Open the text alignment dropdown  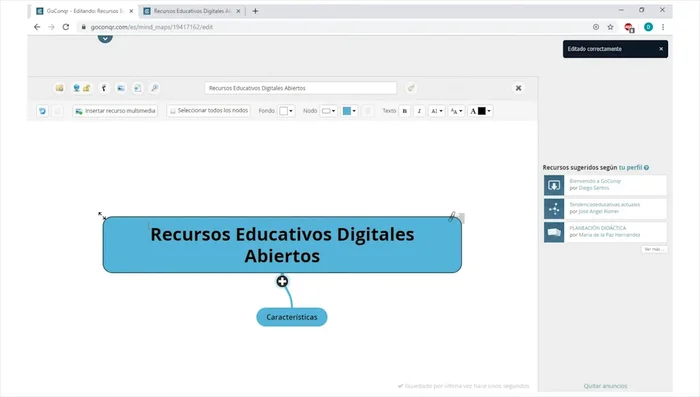pos(437,111)
